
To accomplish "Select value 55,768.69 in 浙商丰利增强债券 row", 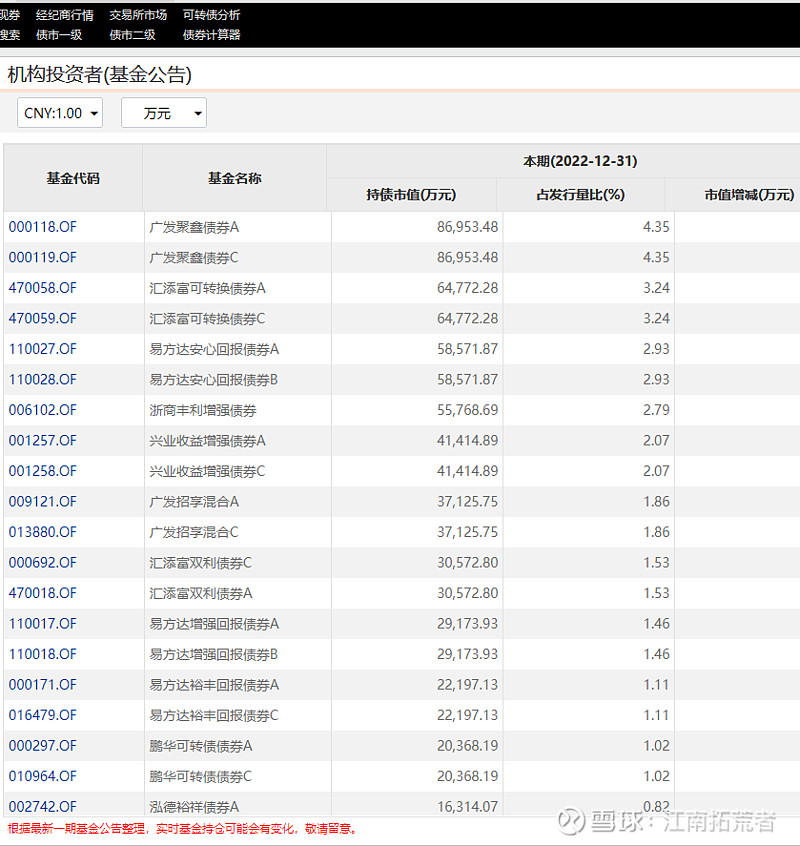I will 467,410.
